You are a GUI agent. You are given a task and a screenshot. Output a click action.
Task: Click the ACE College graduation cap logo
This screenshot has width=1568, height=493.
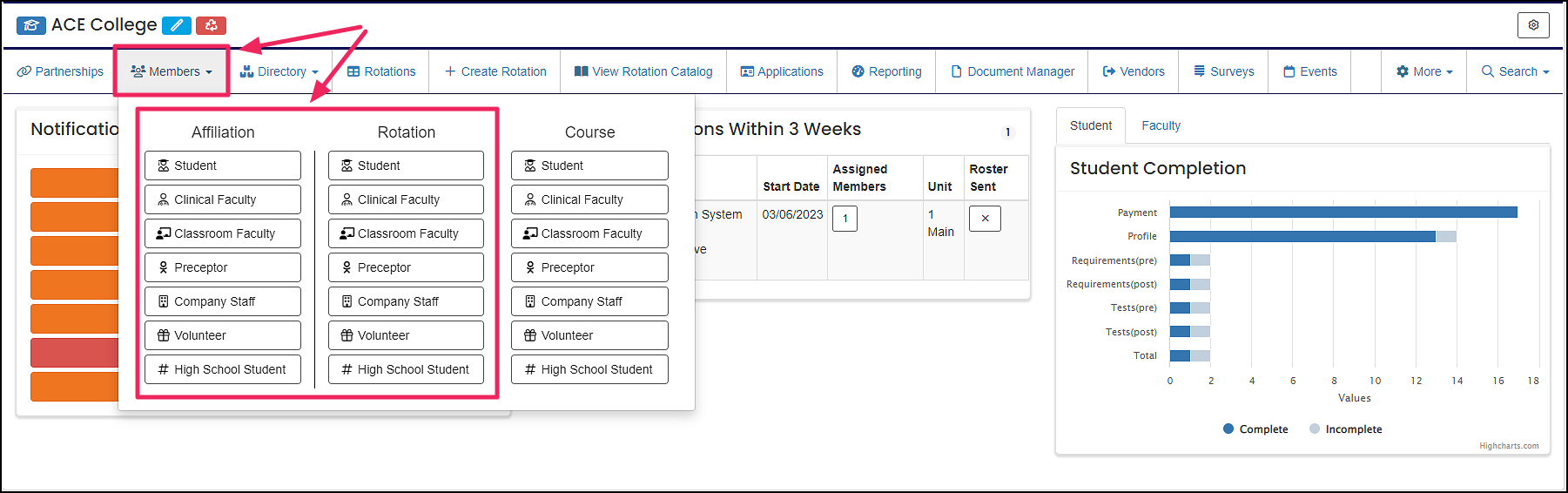(31, 25)
